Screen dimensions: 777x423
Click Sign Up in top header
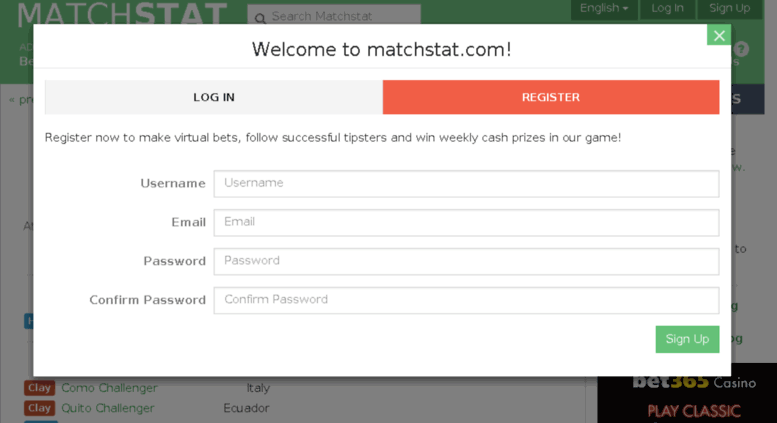pyautogui.click(x=729, y=9)
